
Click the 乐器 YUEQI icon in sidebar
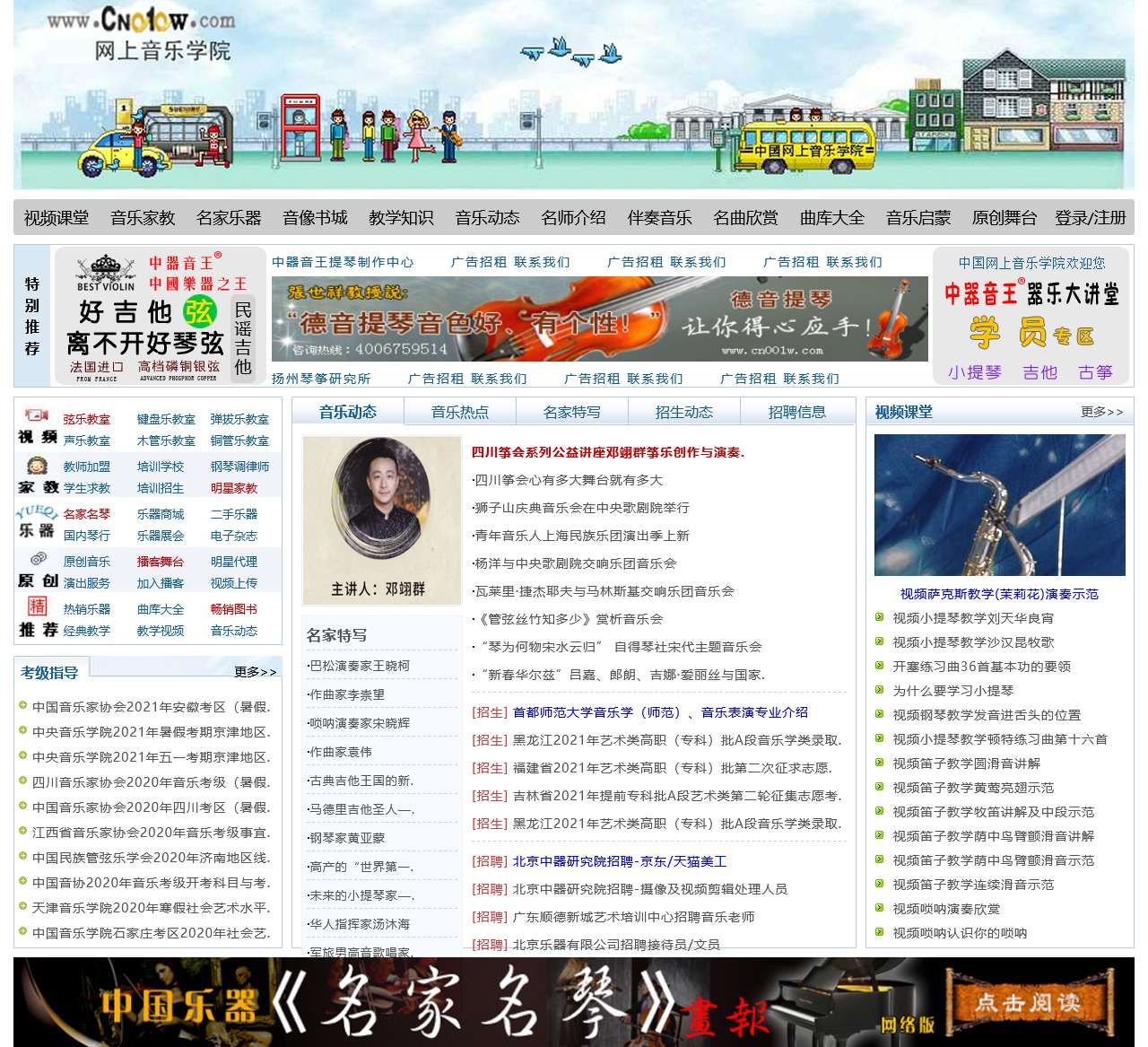tap(37, 512)
